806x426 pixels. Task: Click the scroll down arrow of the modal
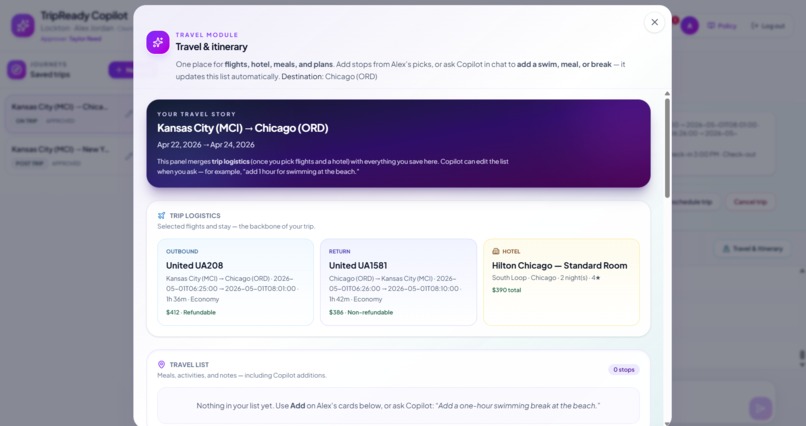667,422
